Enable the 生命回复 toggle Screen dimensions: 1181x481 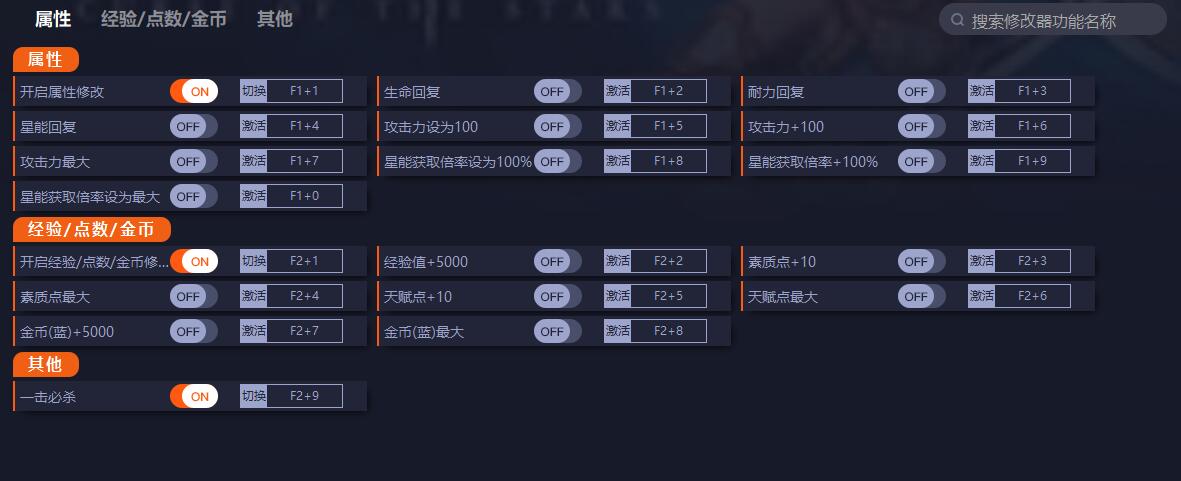[557, 91]
